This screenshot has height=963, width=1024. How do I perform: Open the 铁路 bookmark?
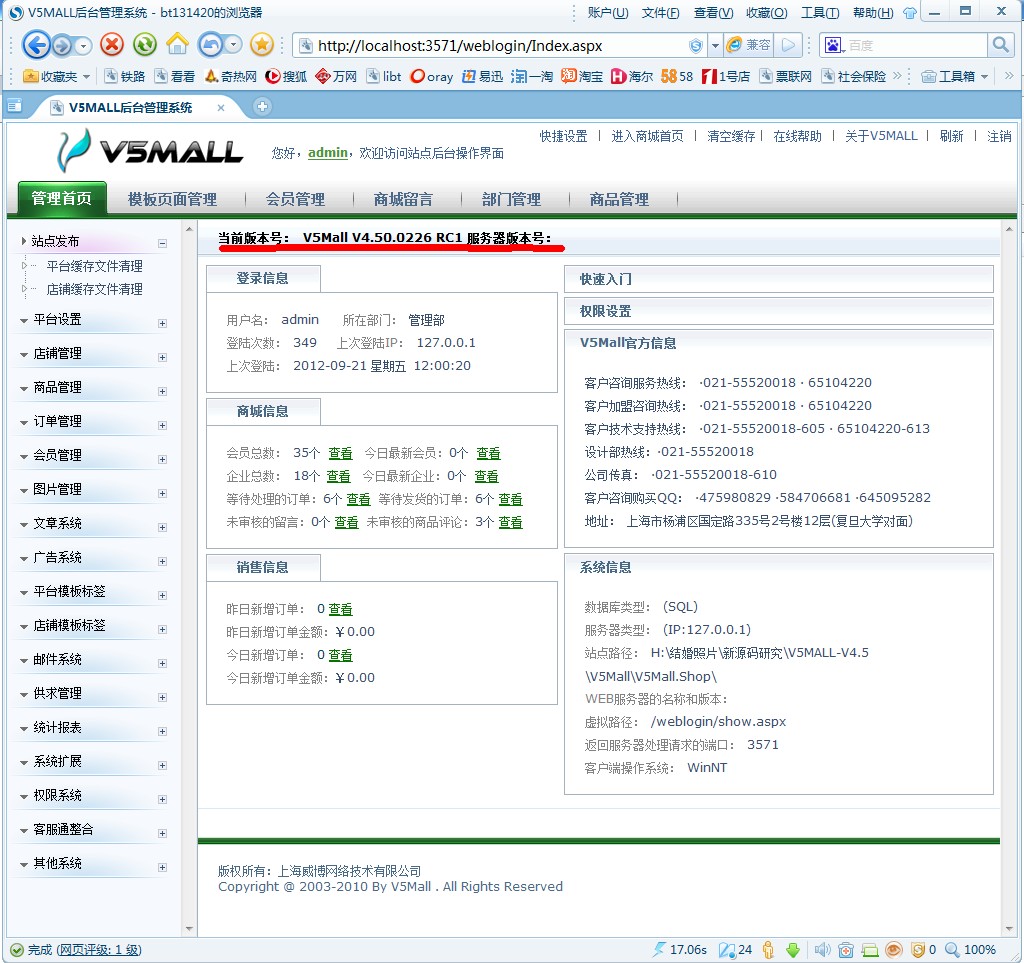click(x=125, y=76)
